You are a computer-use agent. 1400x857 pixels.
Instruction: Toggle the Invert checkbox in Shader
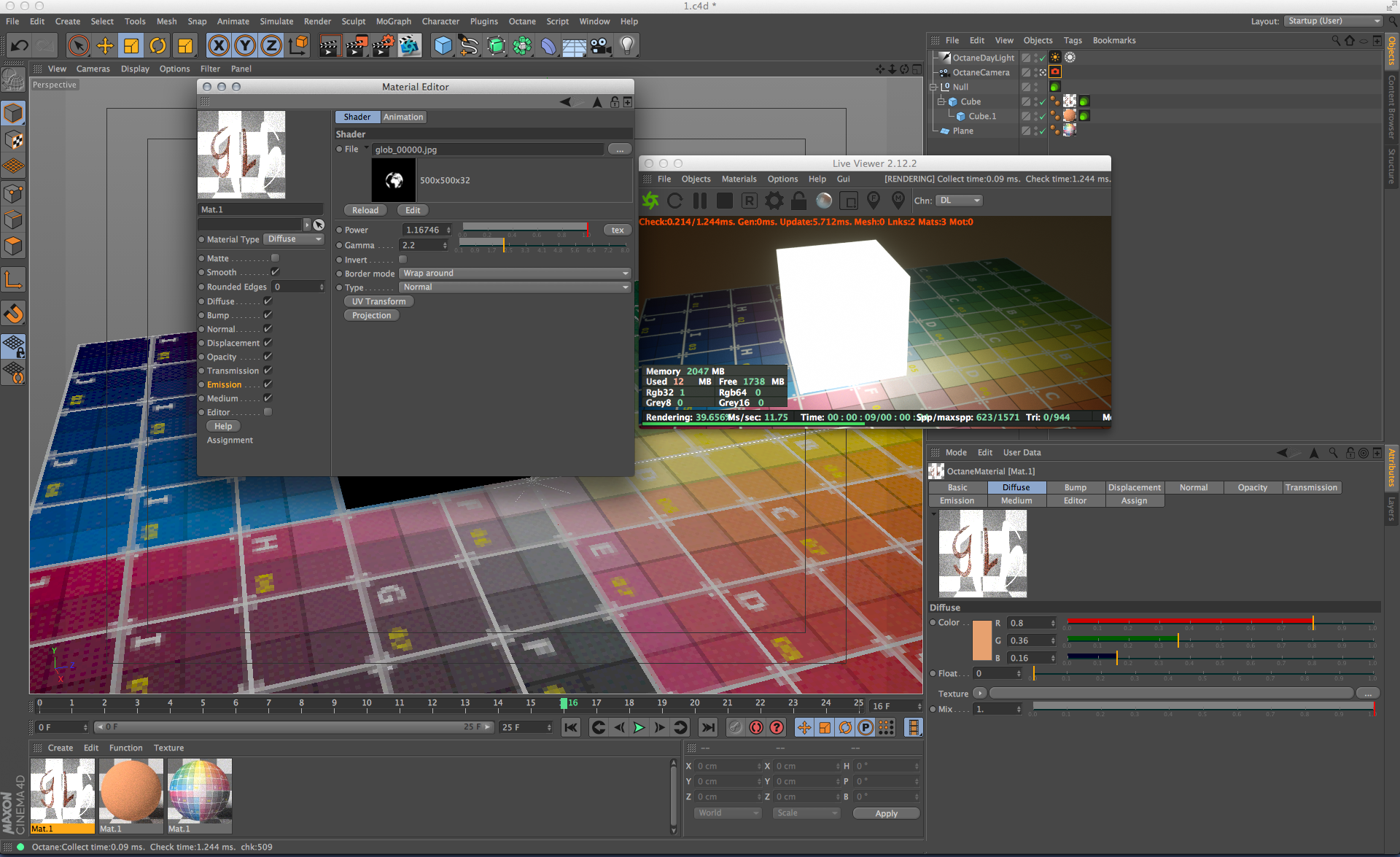pos(402,260)
